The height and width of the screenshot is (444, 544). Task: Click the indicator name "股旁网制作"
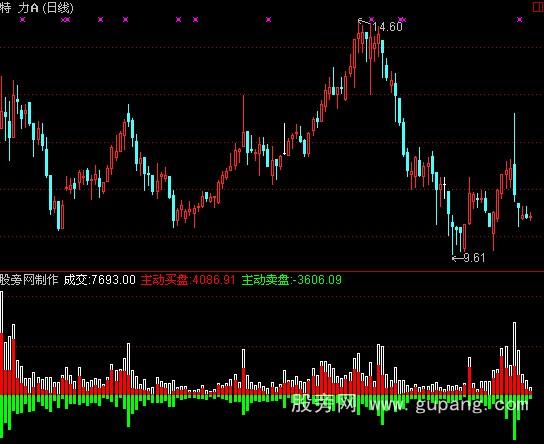click(x=29, y=280)
